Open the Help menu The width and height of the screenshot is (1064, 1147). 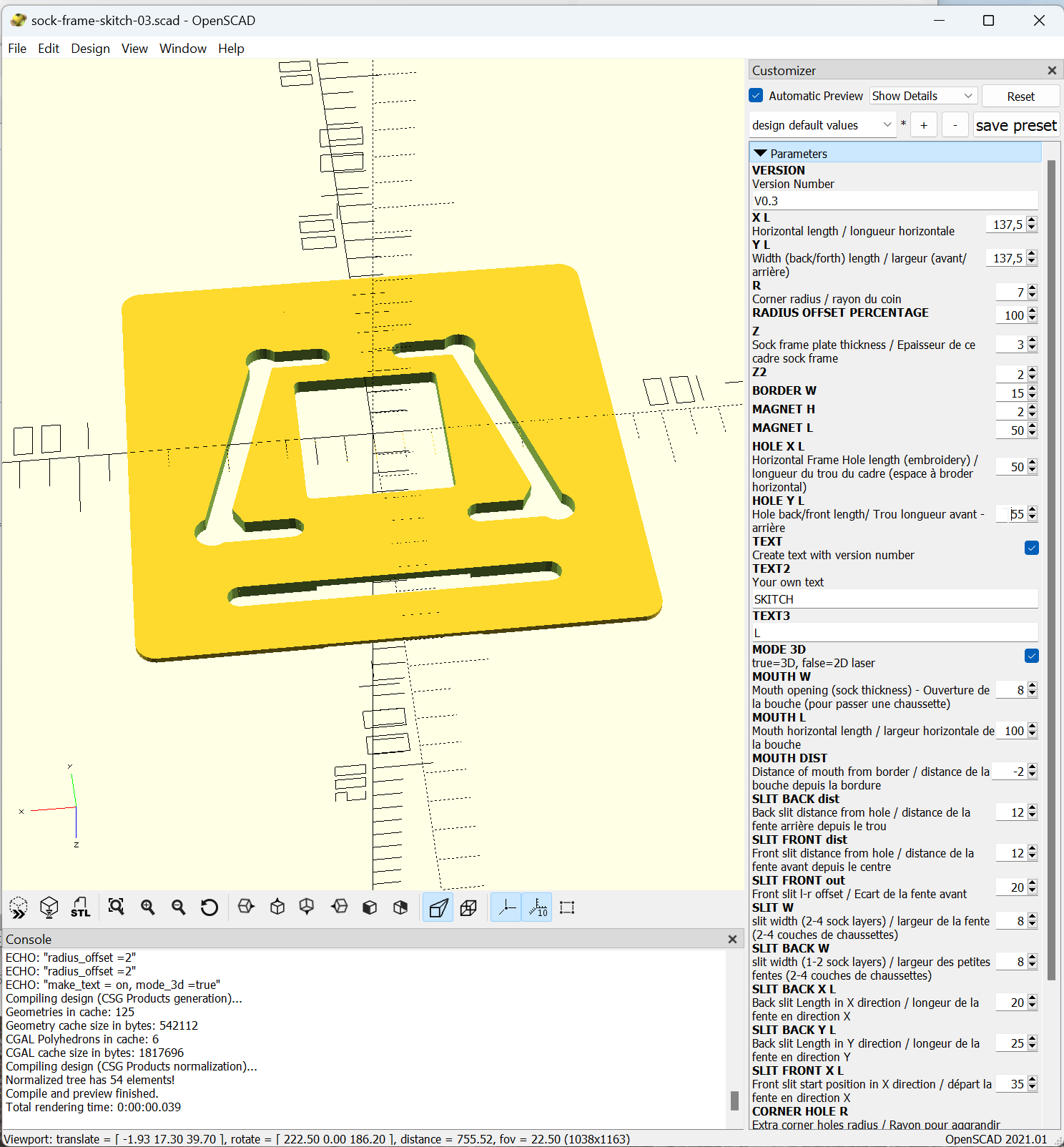coord(231,48)
